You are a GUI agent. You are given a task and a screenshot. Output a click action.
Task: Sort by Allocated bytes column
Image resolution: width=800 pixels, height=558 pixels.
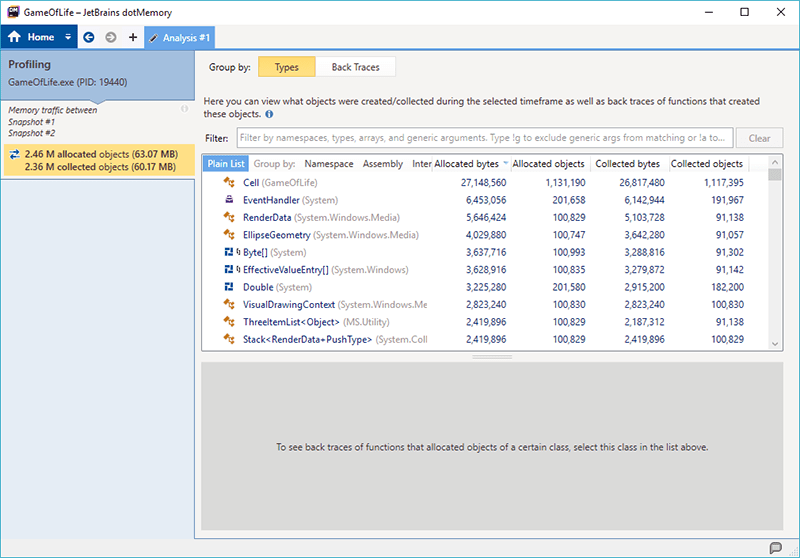coord(467,164)
